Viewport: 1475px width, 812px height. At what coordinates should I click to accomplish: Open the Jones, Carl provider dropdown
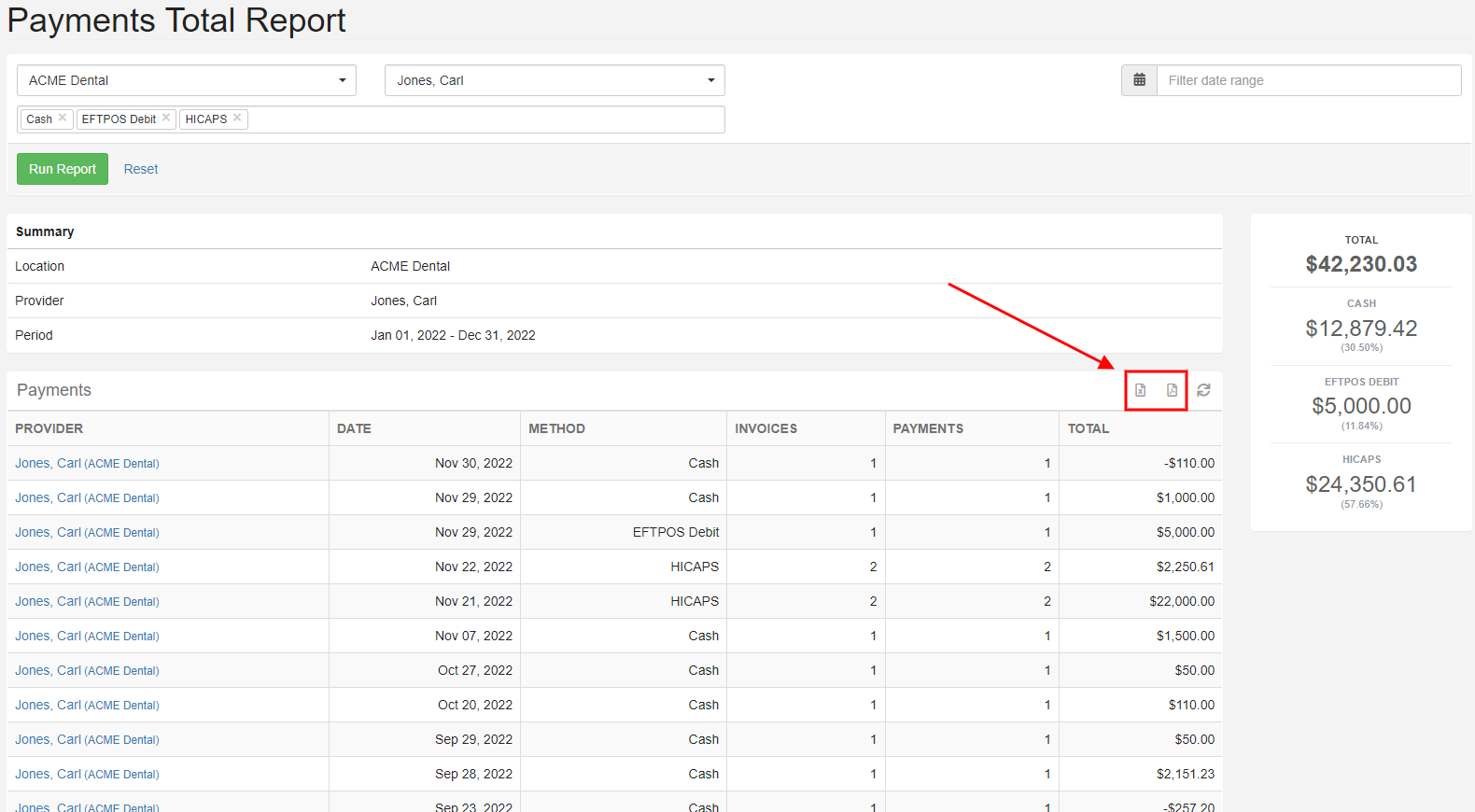pos(555,80)
